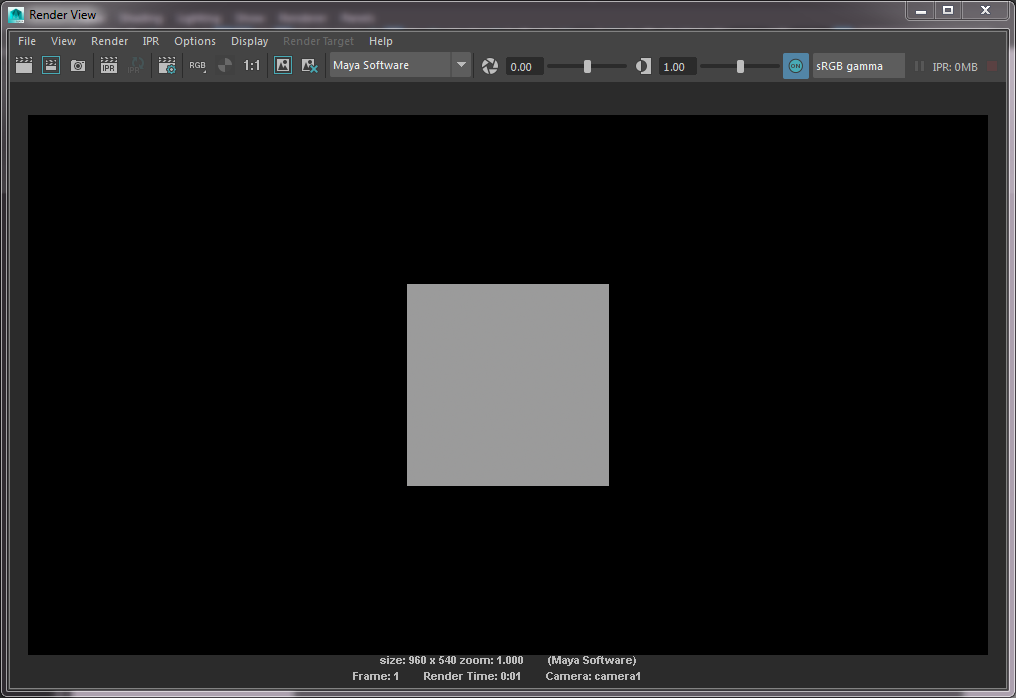Maximize the Render View window
Screen dimensions: 1016x698
[948, 10]
